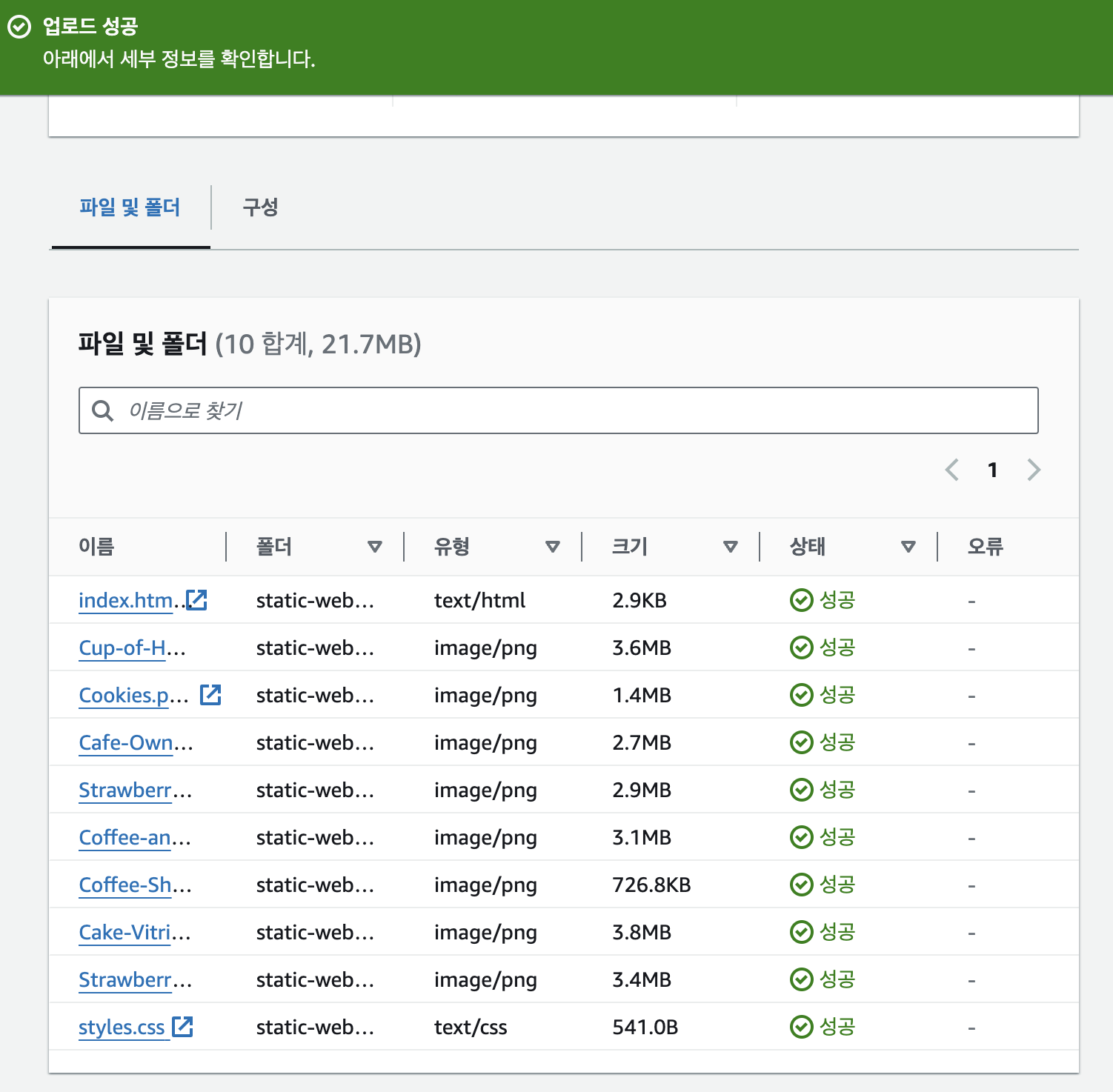1113x1092 pixels.
Task: Open the Cafe-Own file link
Action: tap(126, 742)
